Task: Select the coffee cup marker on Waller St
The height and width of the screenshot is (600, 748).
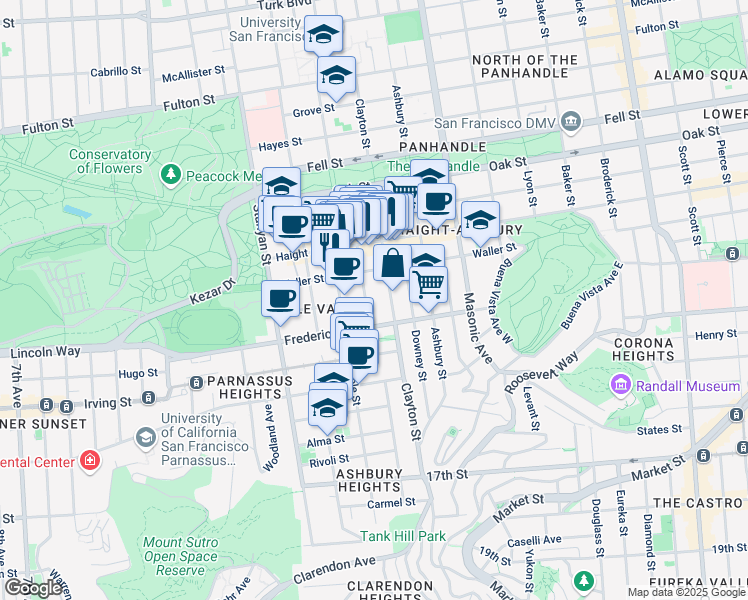Action: coord(344,268)
